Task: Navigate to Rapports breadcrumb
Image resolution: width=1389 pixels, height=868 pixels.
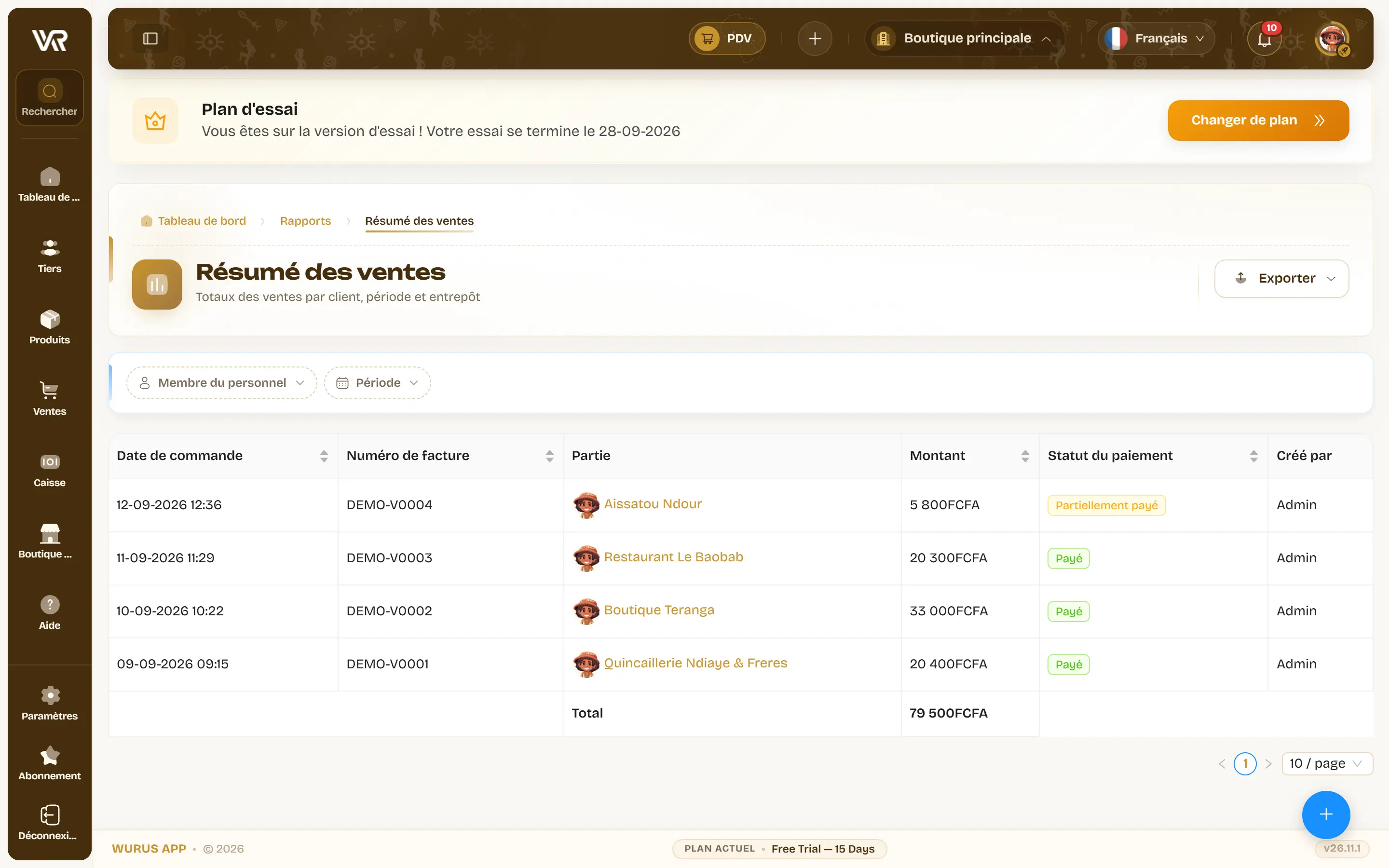Action: [305, 221]
